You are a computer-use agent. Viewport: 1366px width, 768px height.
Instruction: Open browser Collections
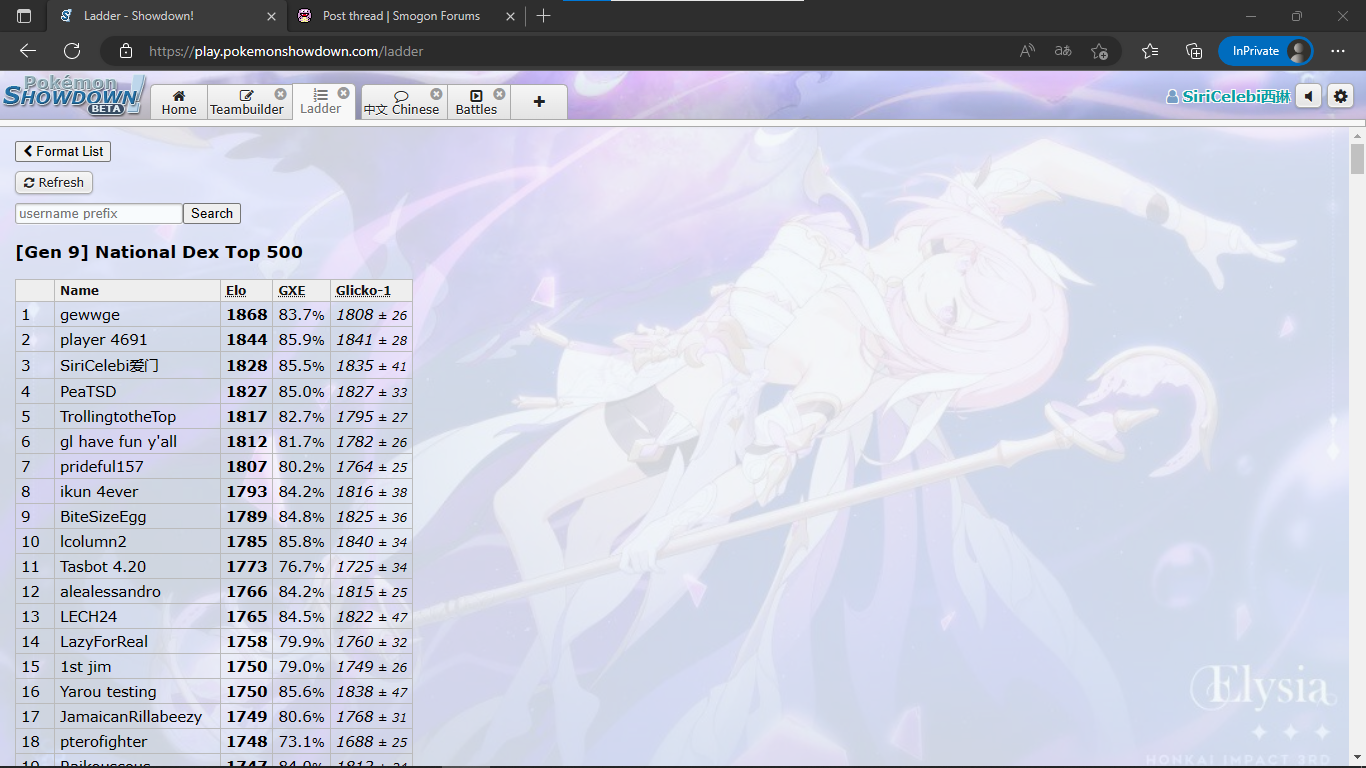coord(1193,51)
